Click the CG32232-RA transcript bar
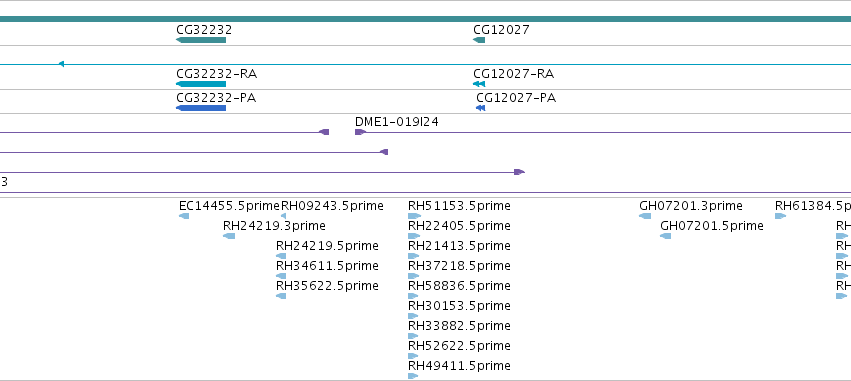This screenshot has height=381, width=851. [x=201, y=84]
